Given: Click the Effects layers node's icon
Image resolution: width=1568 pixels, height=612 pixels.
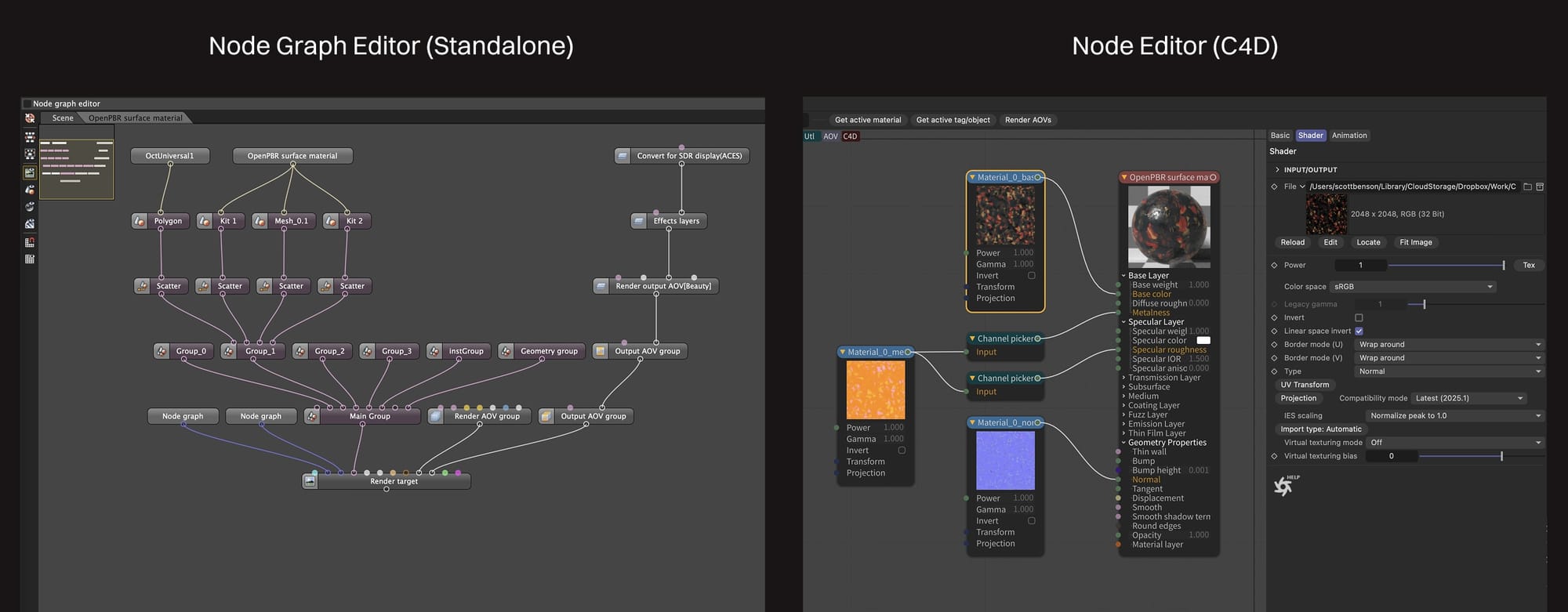Looking at the screenshot, I should 639,221.
